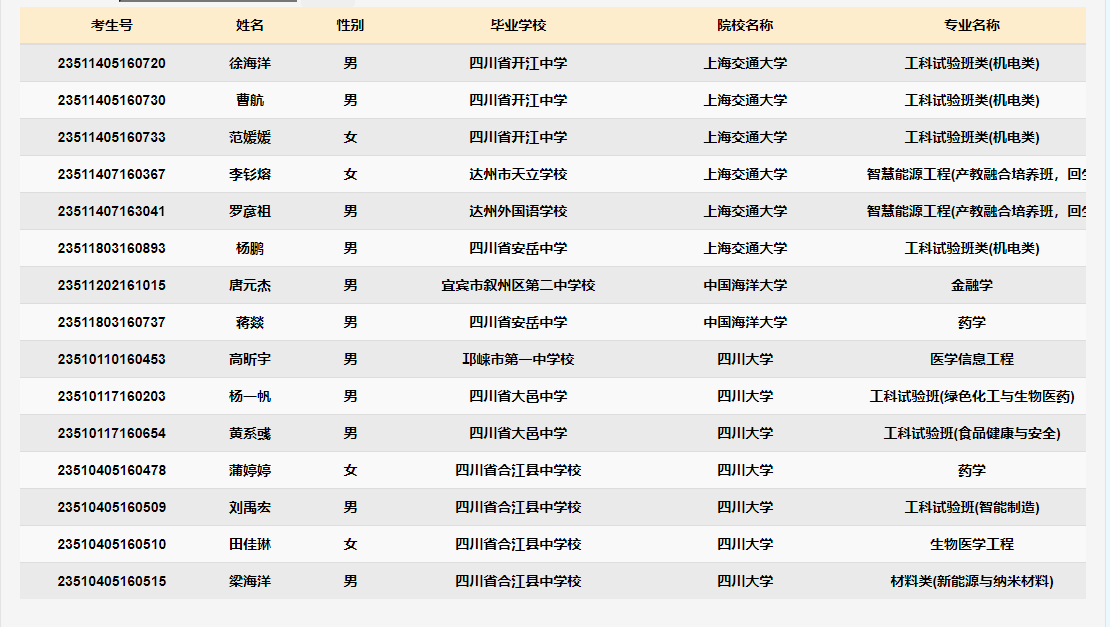Click the name 梁海洋
The image size is (1110, 627).
[x=250, y=581]
